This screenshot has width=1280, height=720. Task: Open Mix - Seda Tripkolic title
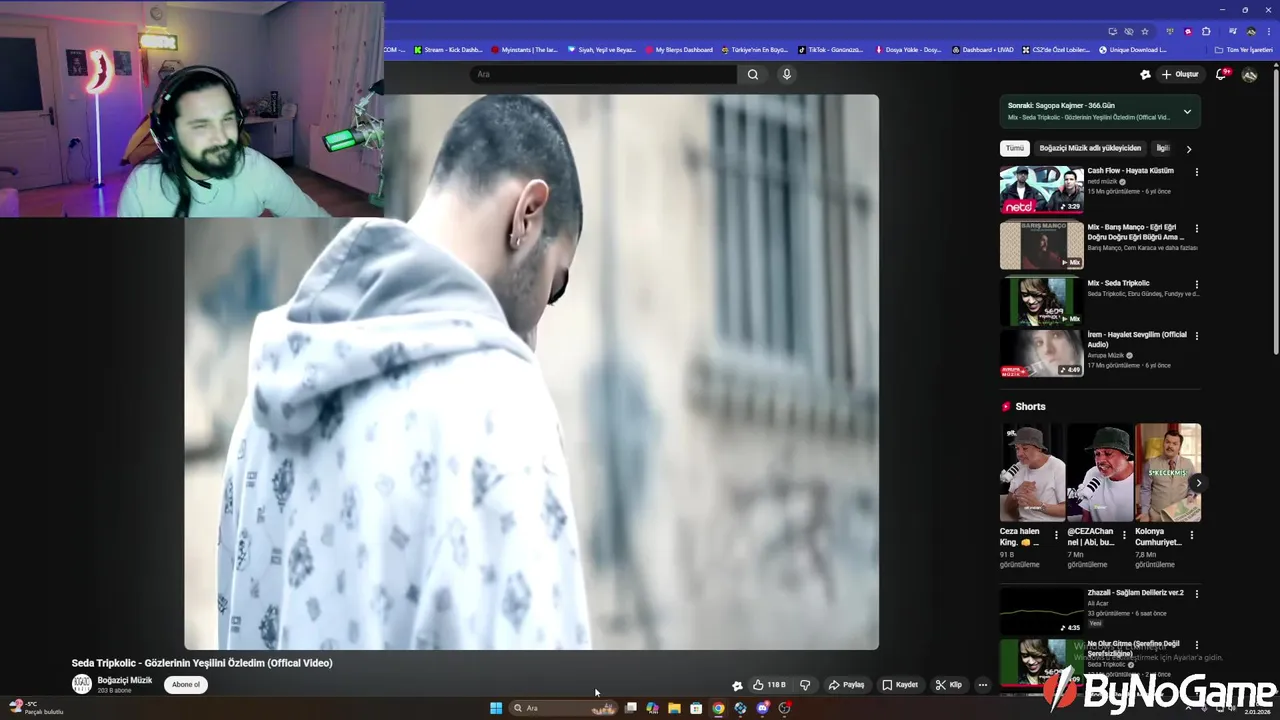click(x=1119, y=283)
